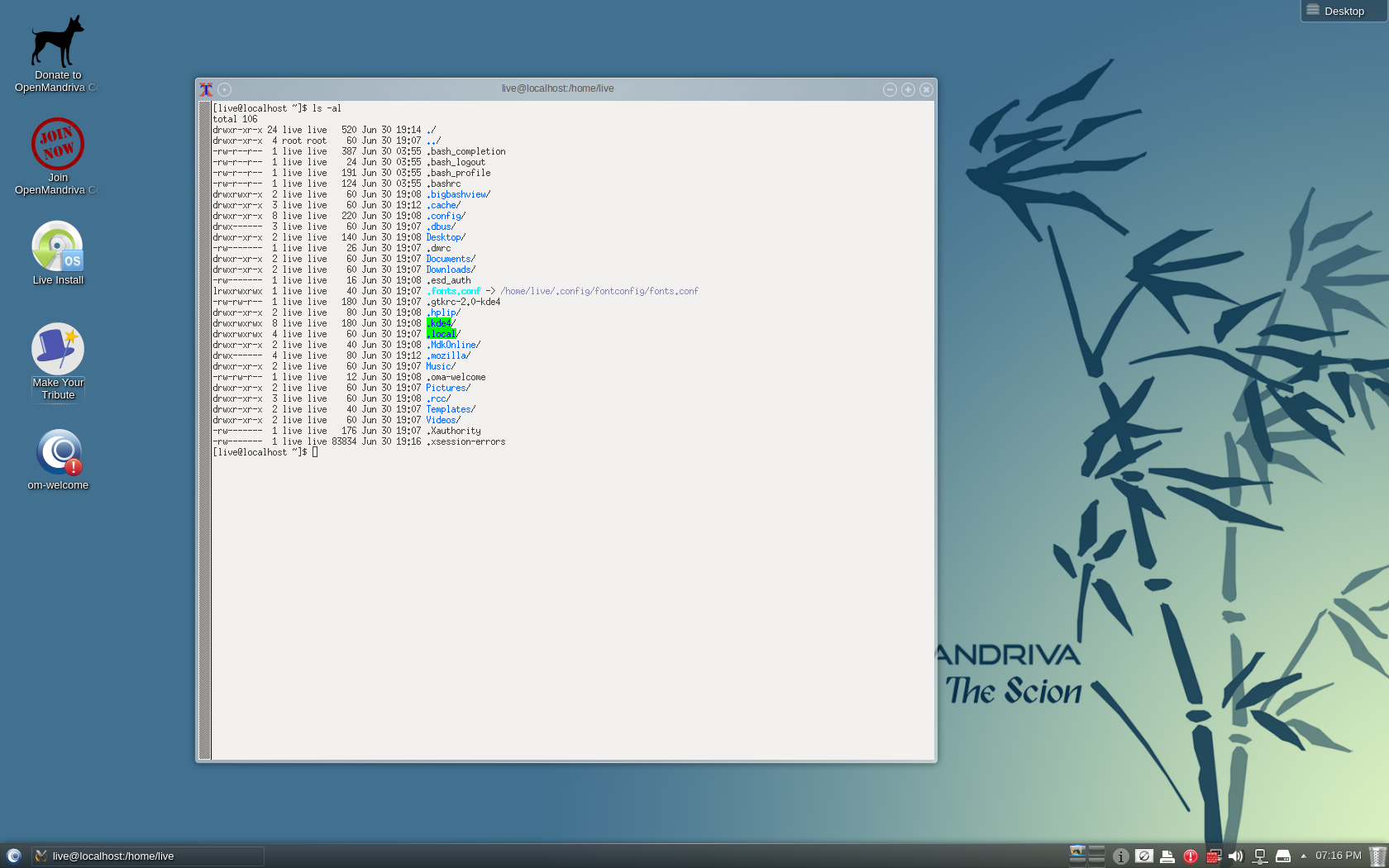The width and height of the screenshot is (1389, 868).
Task: Click the .bigbashview/ directory entry
Action: 459,194
